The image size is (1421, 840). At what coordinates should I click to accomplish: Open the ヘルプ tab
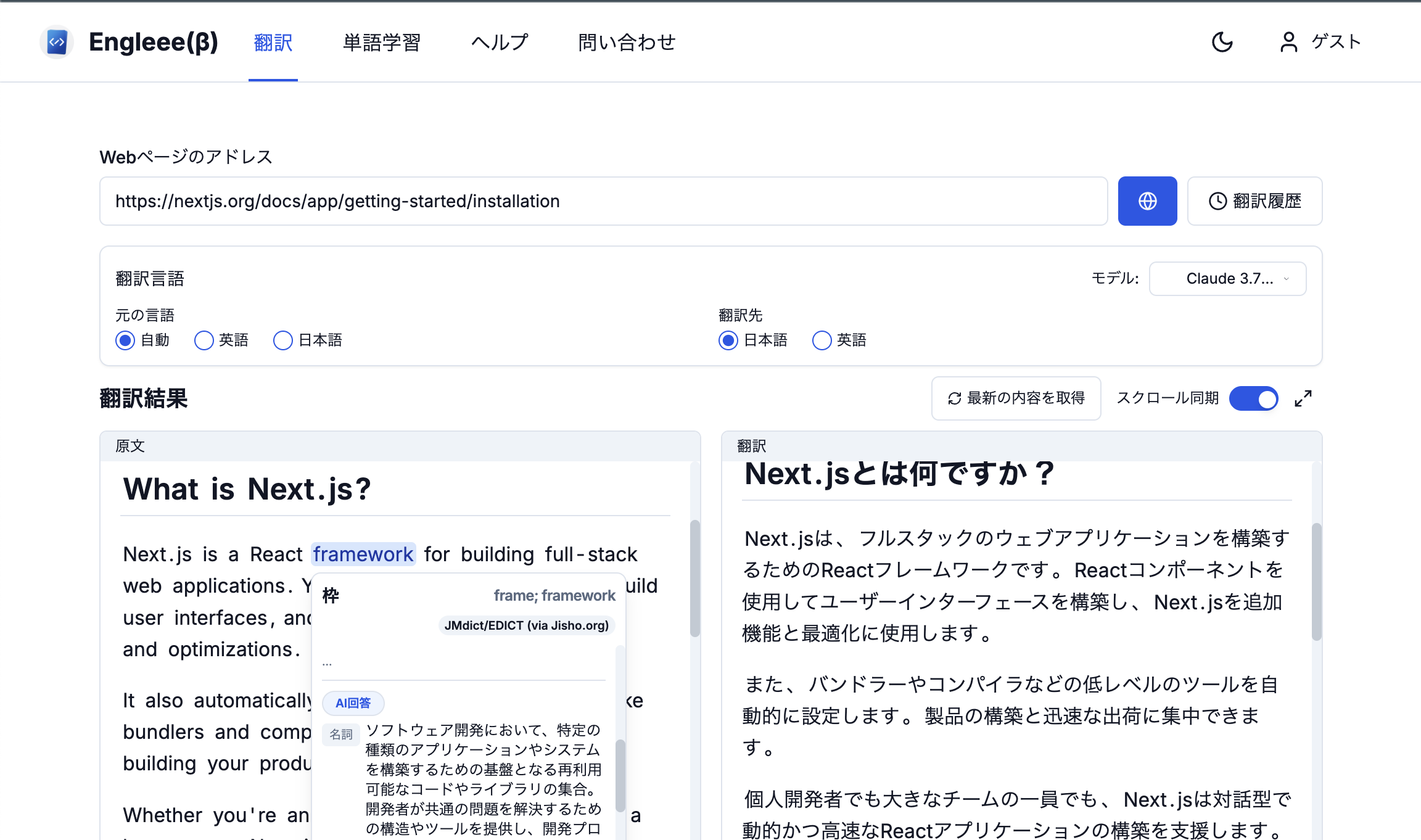click(x=500, y=43)
